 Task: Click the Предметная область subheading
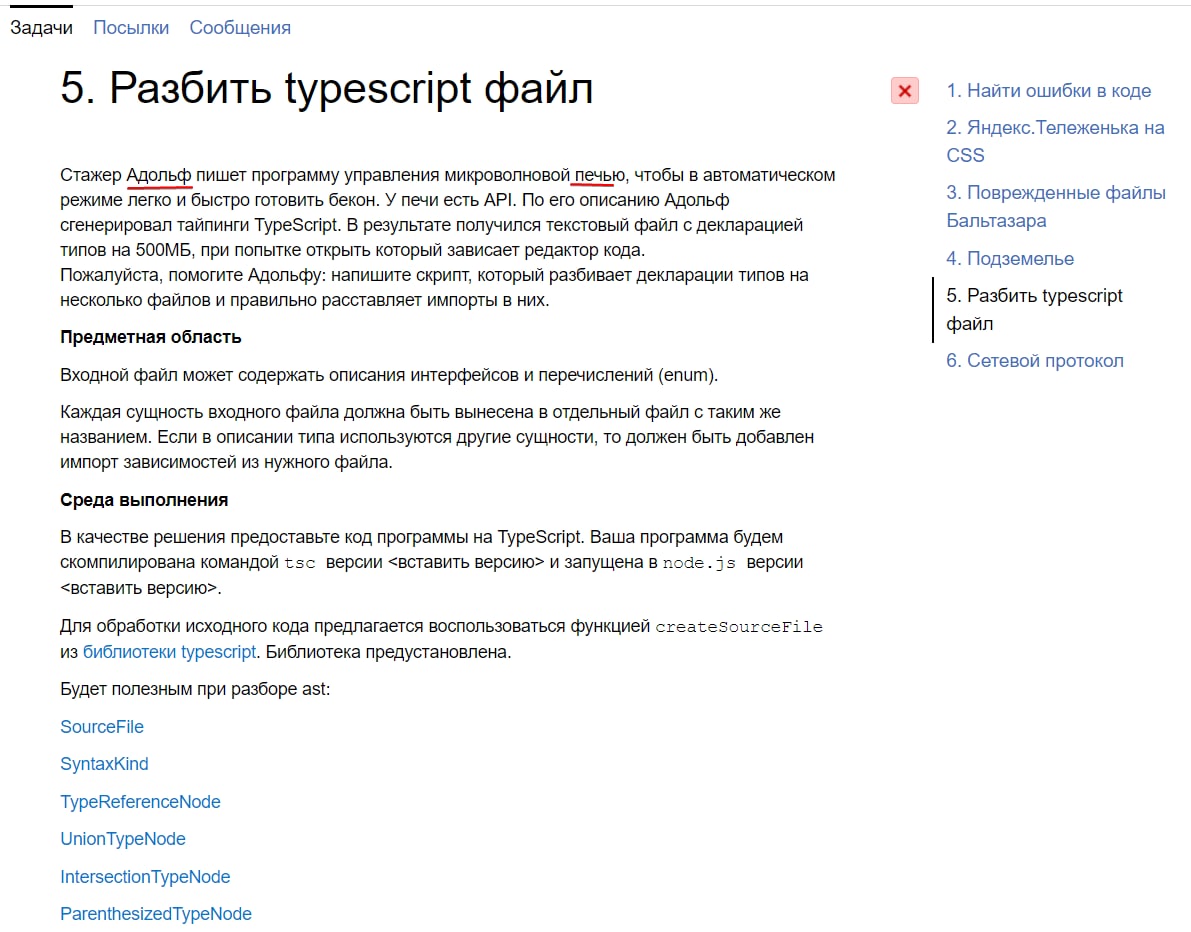(150, 337)
